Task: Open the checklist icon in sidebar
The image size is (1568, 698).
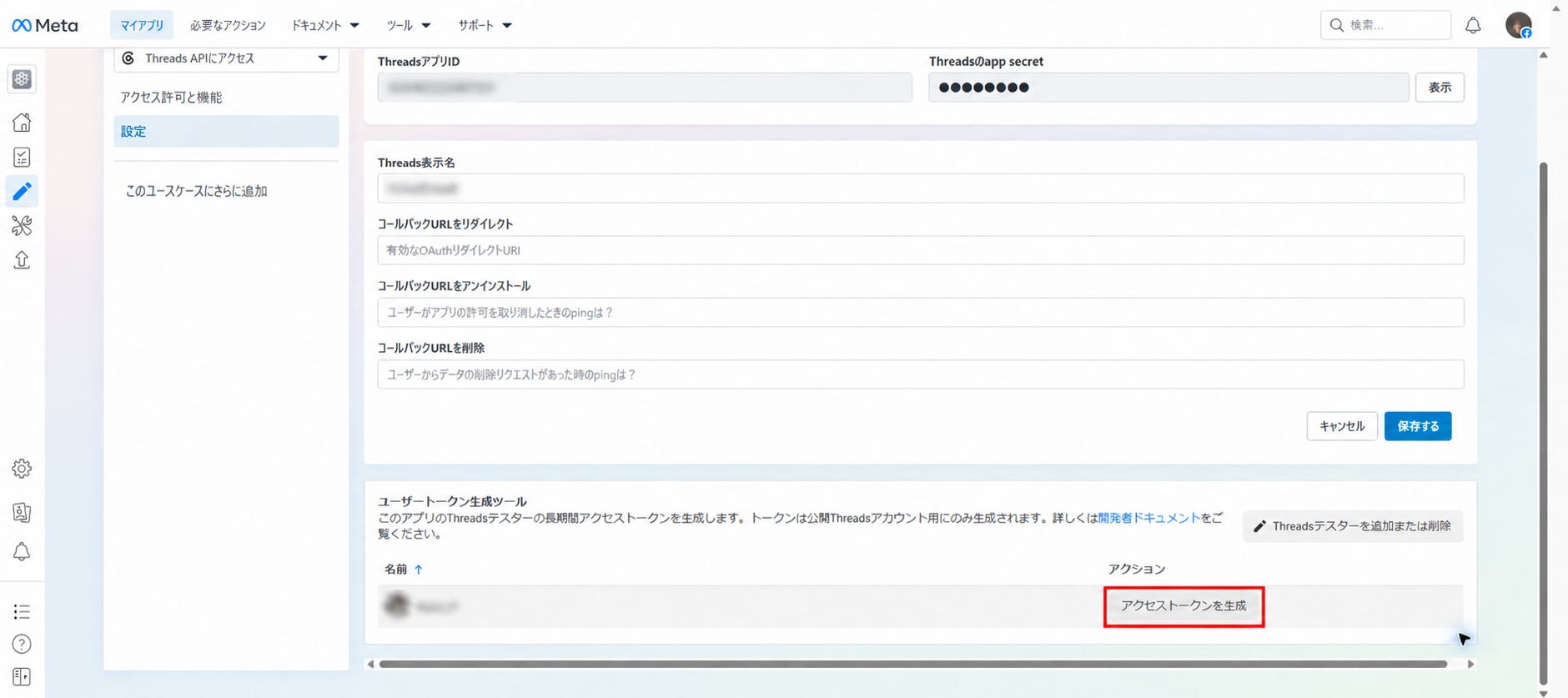Action: coord(22,157)
